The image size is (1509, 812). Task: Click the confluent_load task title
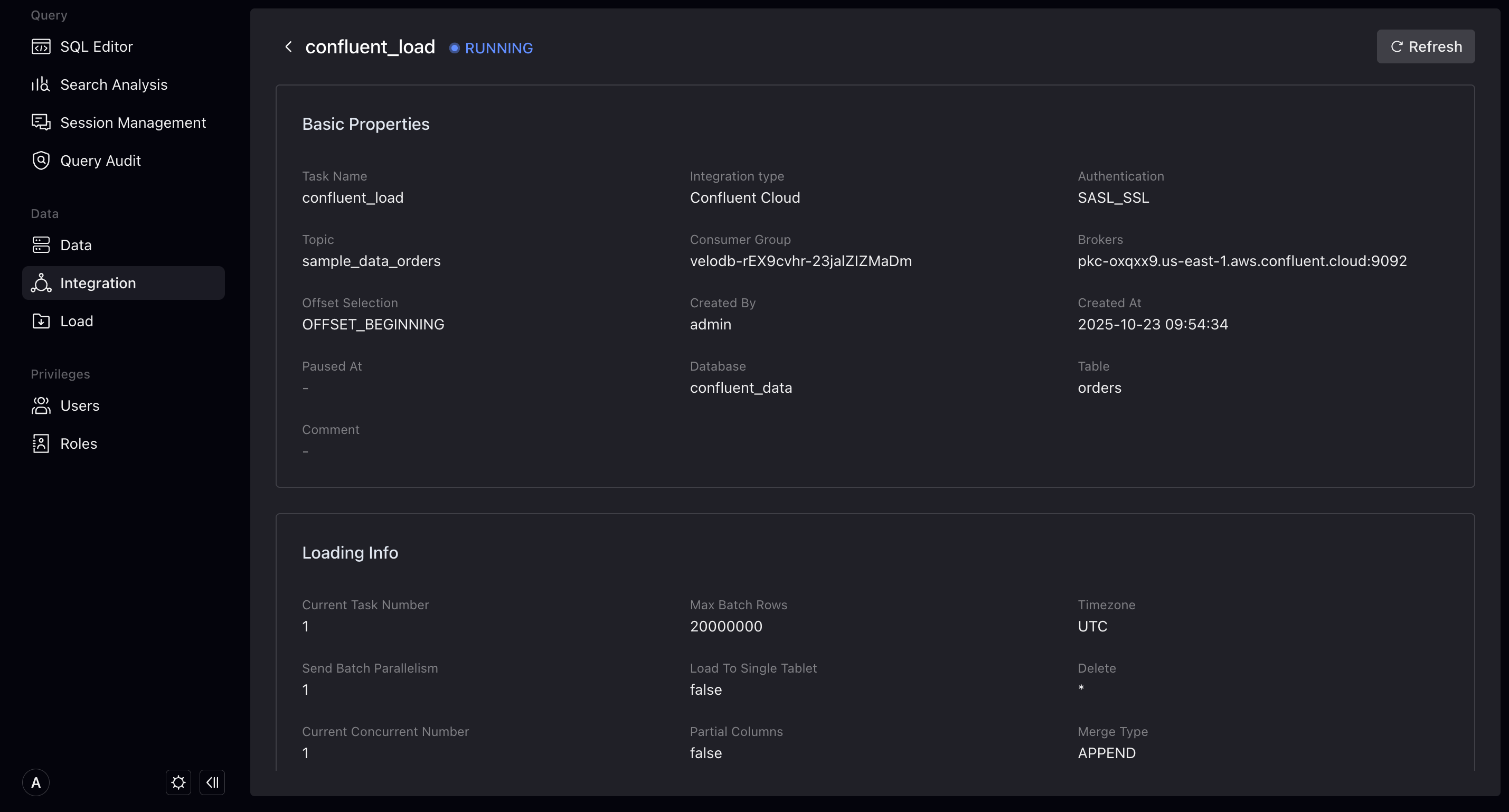coord(370,46)
